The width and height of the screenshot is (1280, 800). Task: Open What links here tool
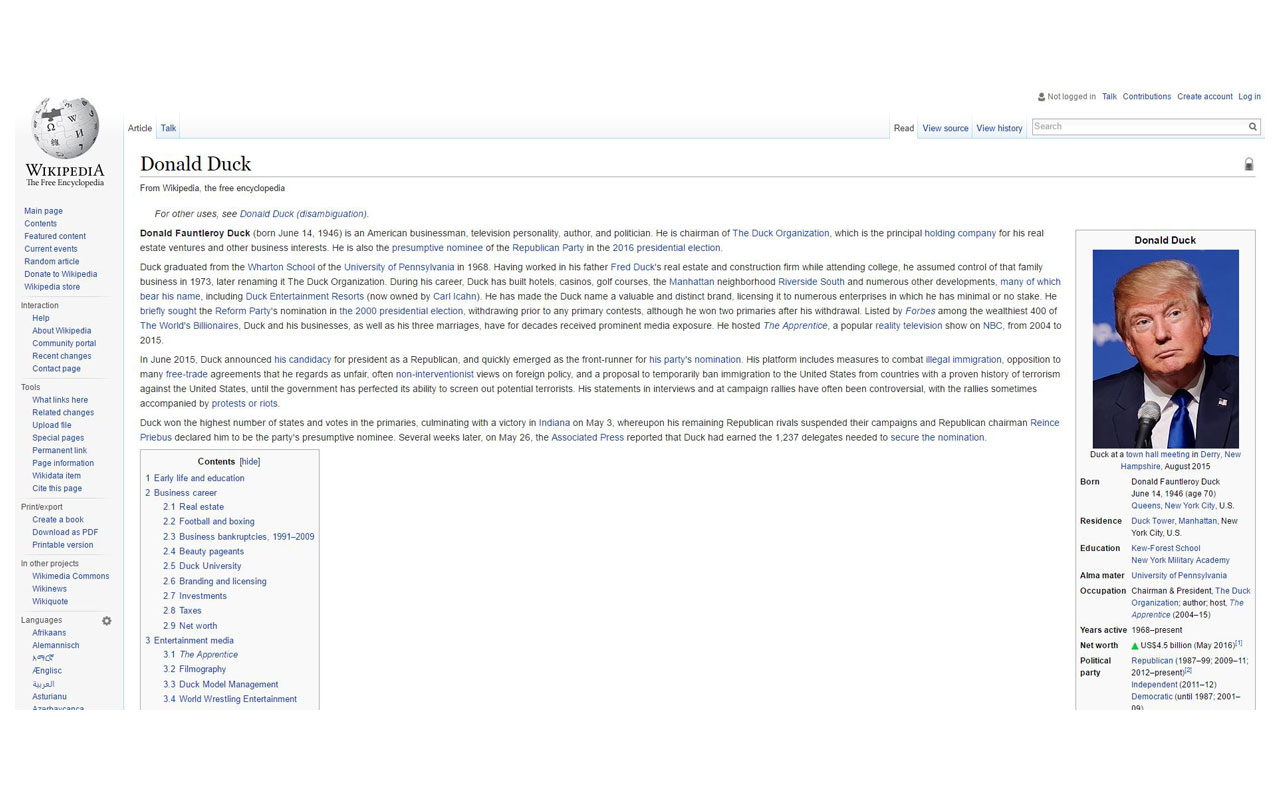[x=60, y=400]
